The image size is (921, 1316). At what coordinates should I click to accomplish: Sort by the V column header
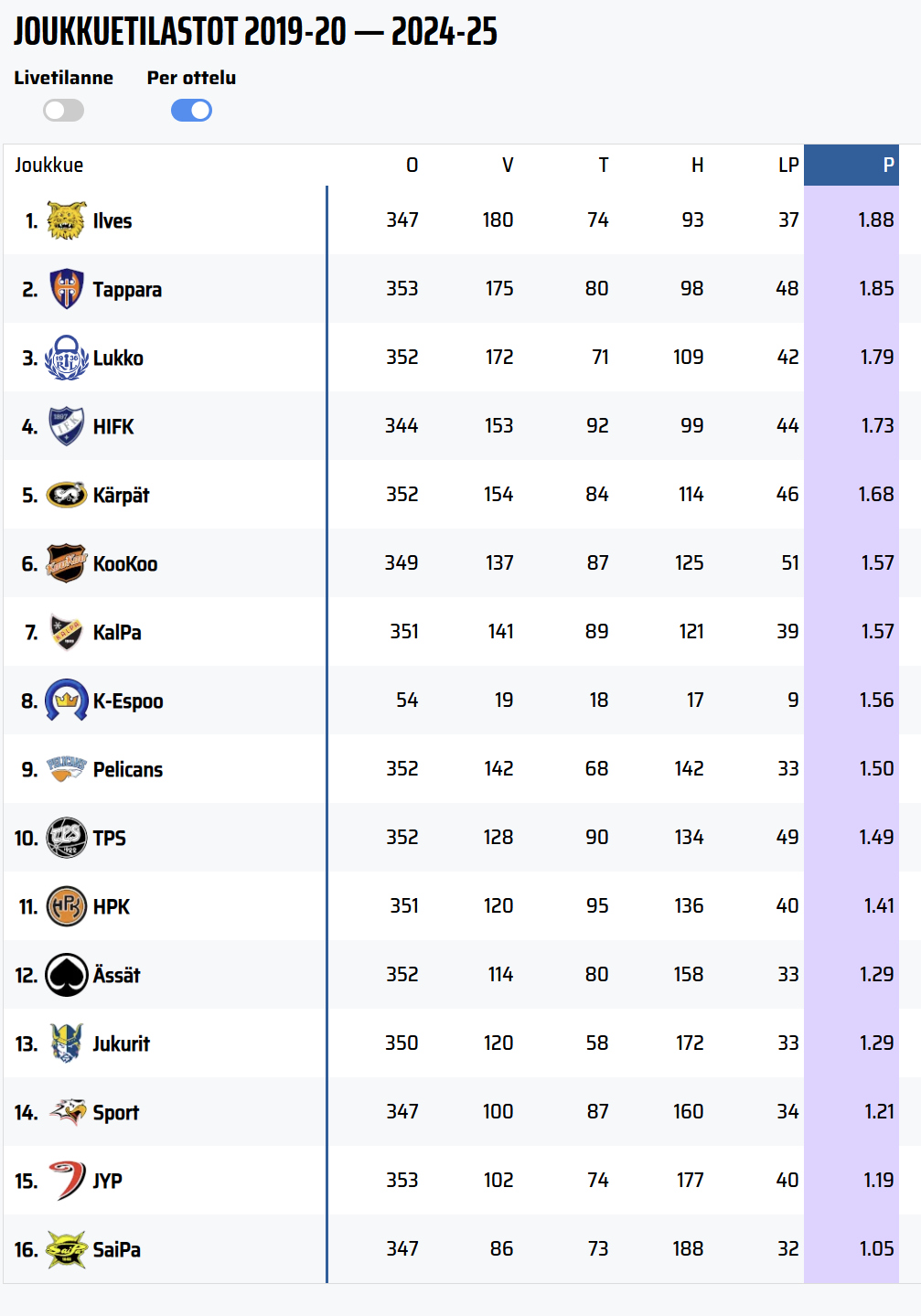[508, 166]
